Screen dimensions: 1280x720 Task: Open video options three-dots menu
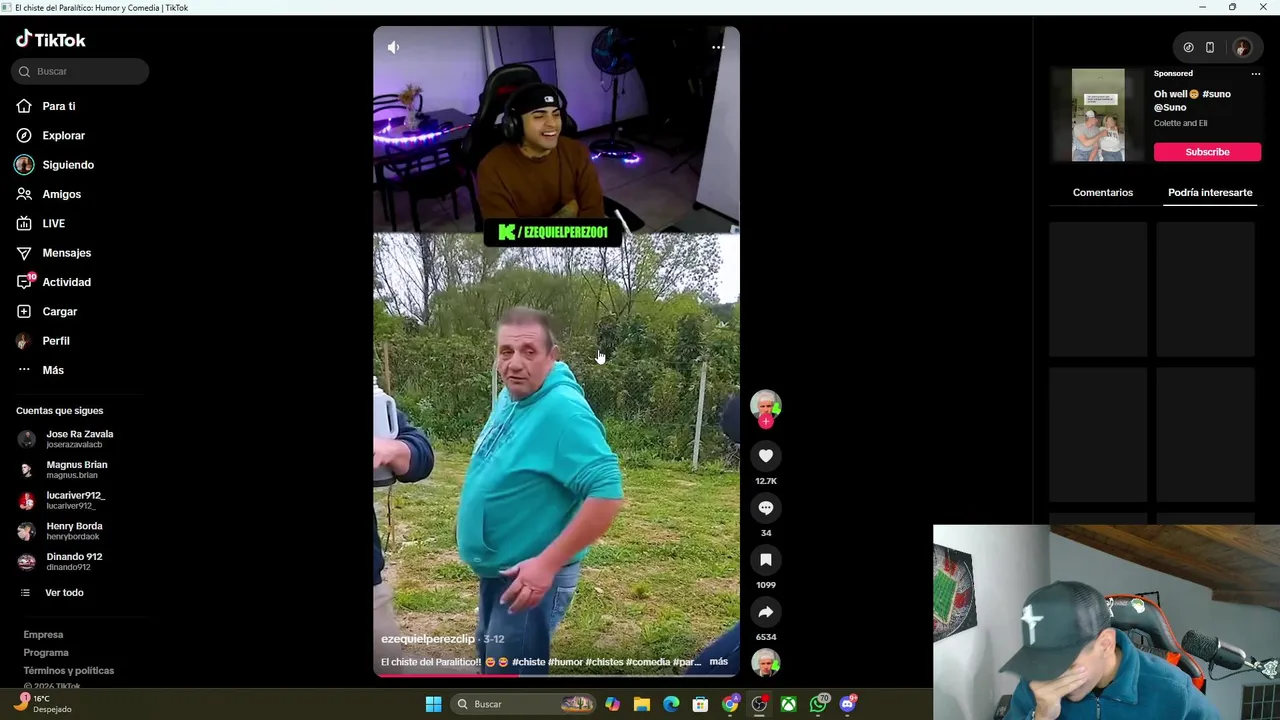(x=718, y=47)
